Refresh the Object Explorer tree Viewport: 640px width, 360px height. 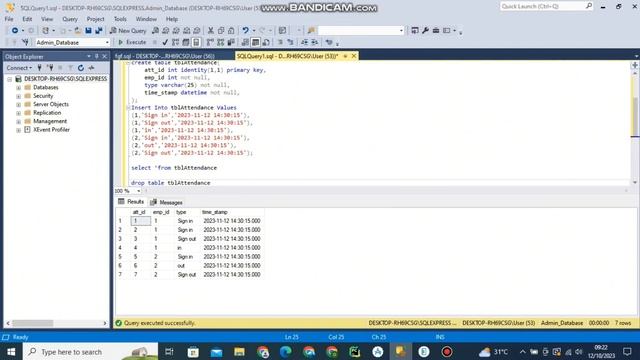pyautogui.click(x=81, y=68)
